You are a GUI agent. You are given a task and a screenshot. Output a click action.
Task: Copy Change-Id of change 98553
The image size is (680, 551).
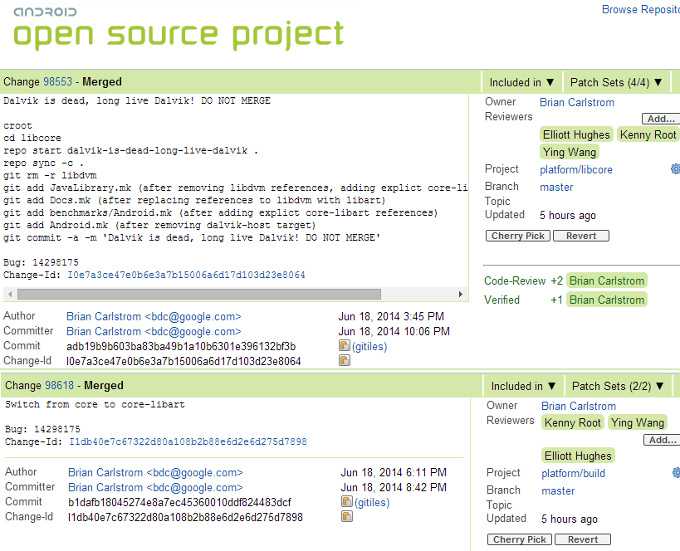coord(344,361)
